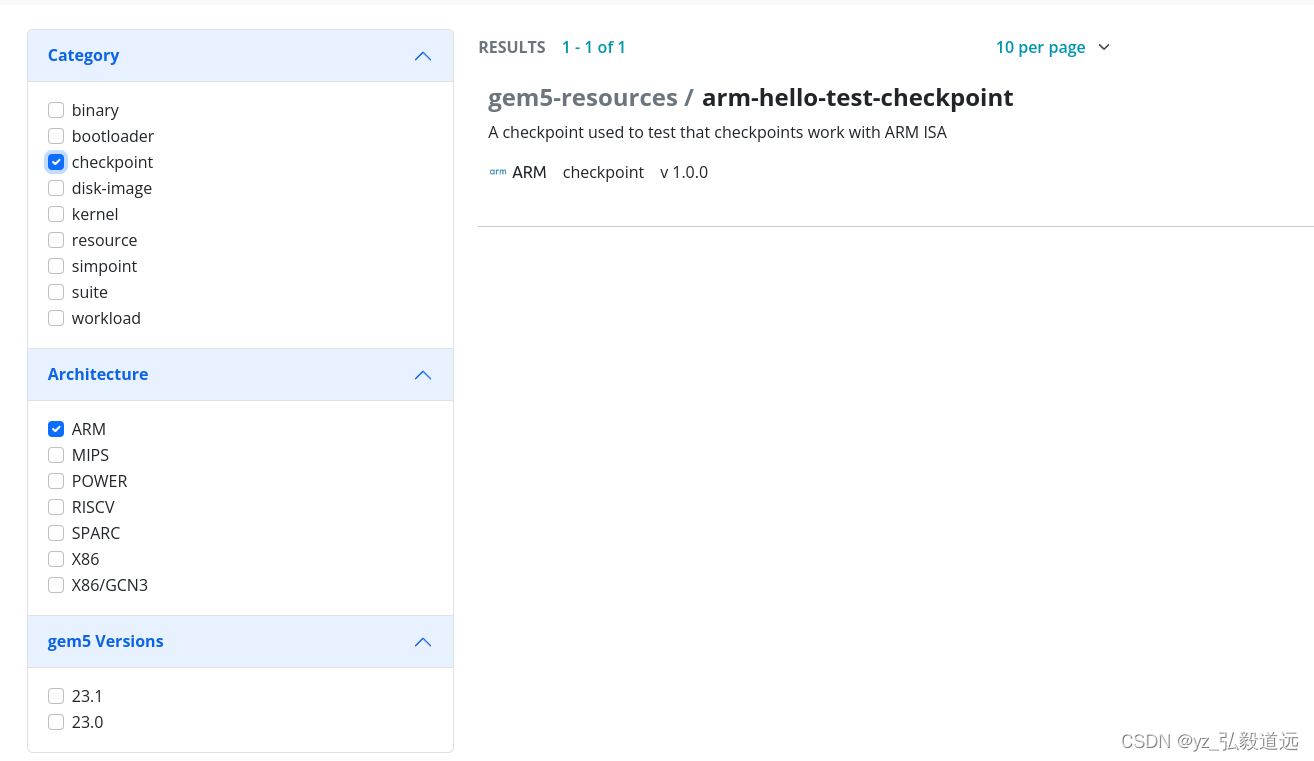Screen dimensions: 1314x761
Task: Click the Architecture header title
Action: tap(98, 374)
